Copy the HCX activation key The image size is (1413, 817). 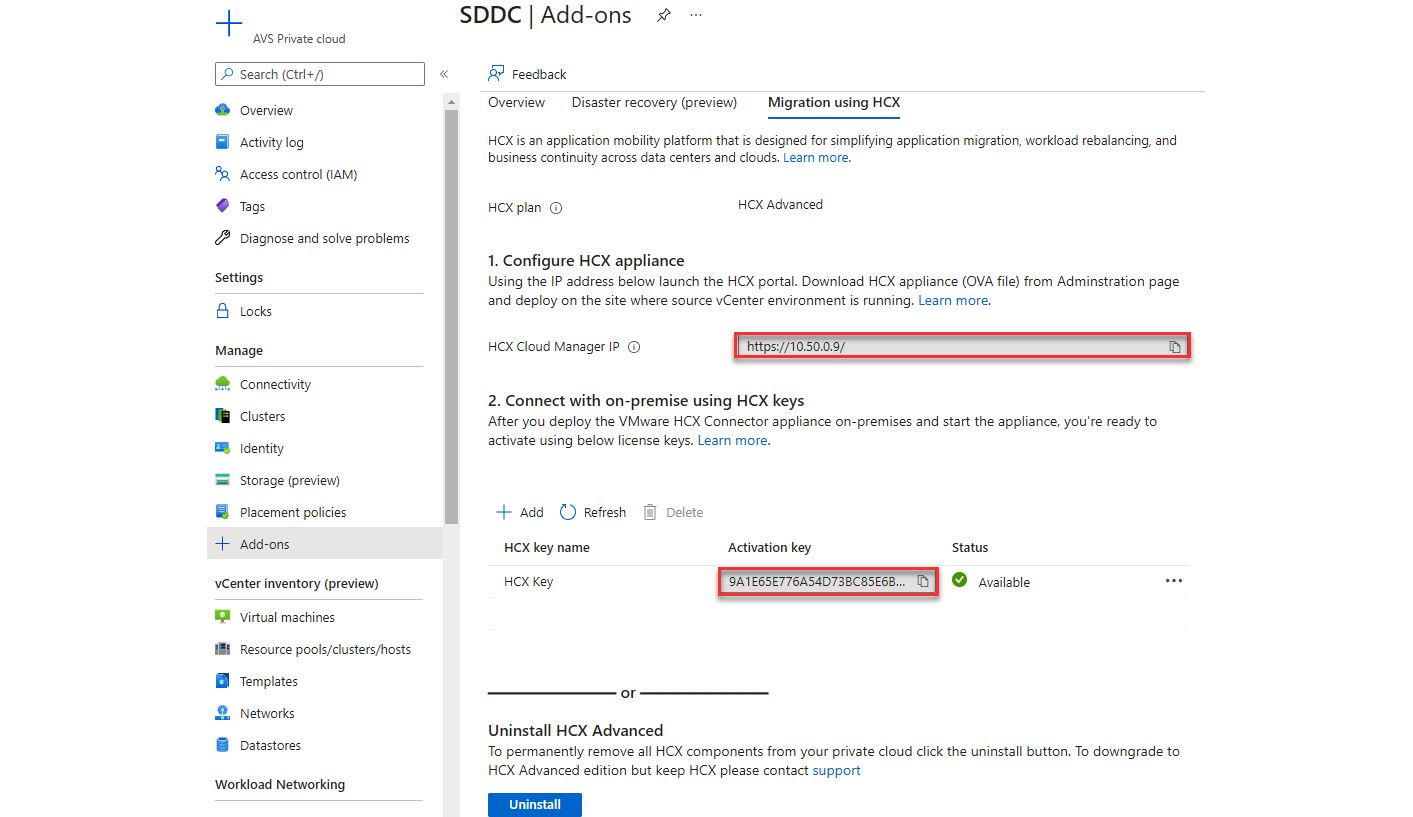pyautogui.click(x=923, y=581)
